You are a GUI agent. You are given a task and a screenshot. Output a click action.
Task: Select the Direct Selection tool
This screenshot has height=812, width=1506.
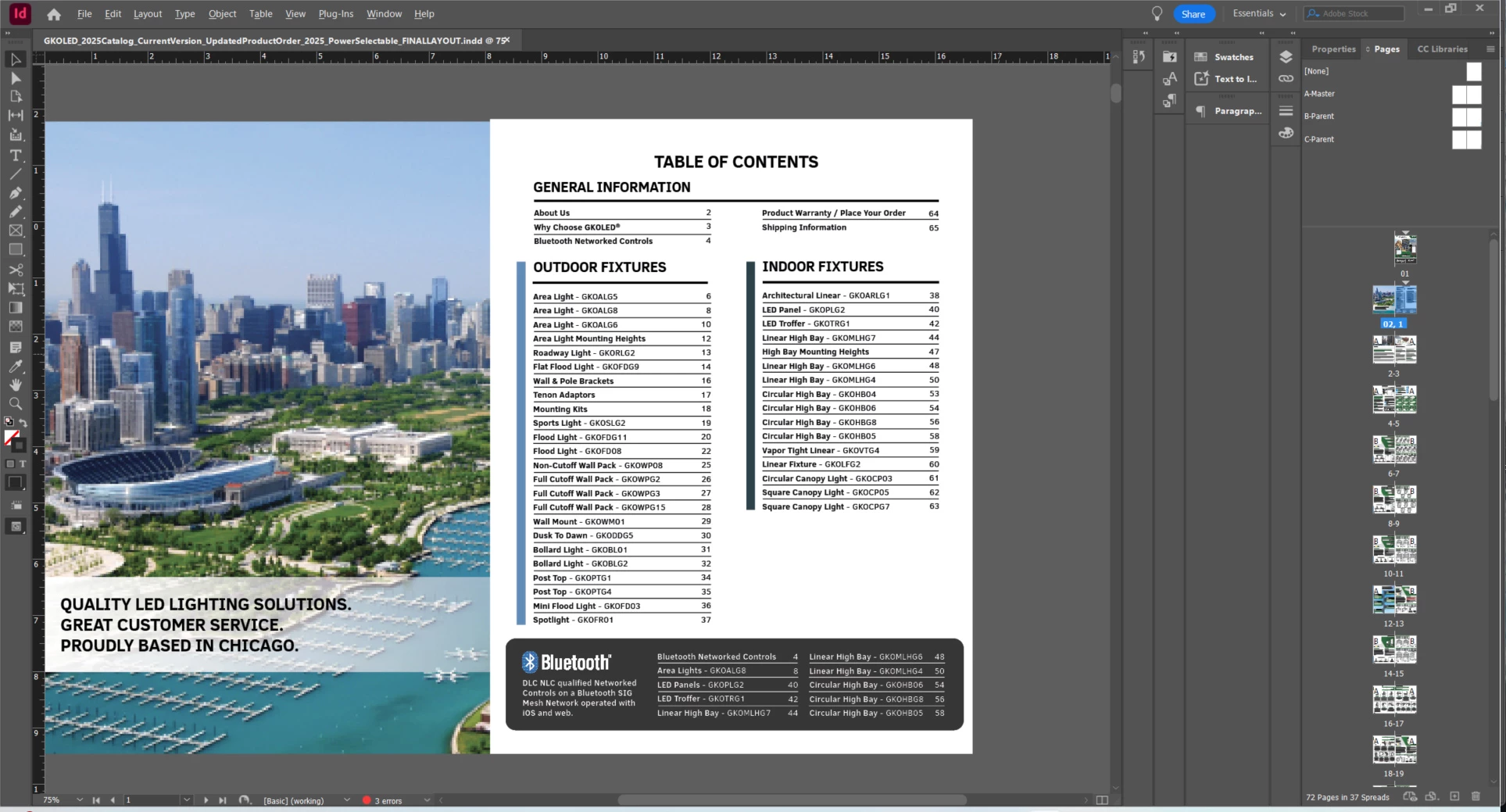[x=16, y=78]
